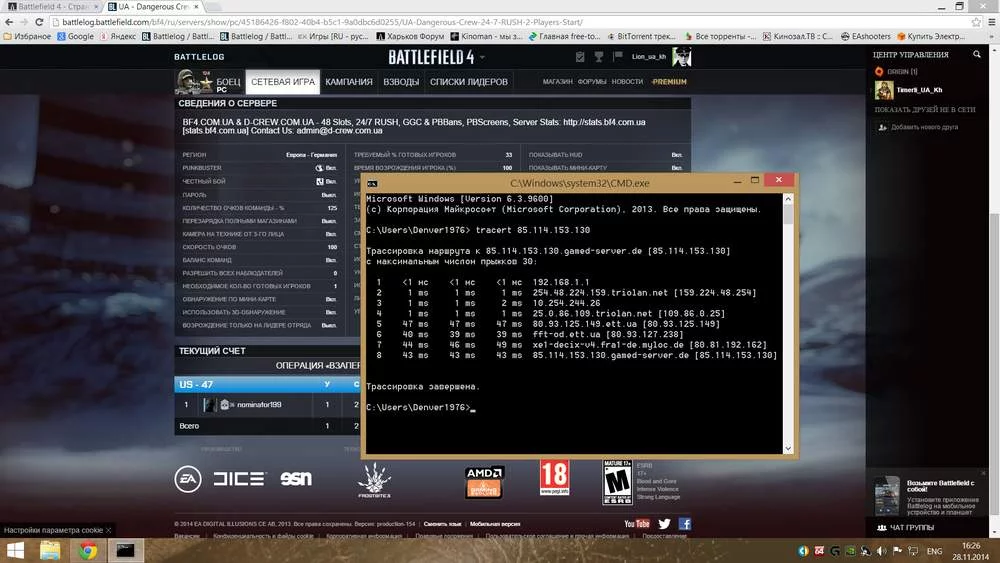Open the Battlelog assignments clipboard icon
This screenshot has width=1000, height=563.
tap(580, 57)
